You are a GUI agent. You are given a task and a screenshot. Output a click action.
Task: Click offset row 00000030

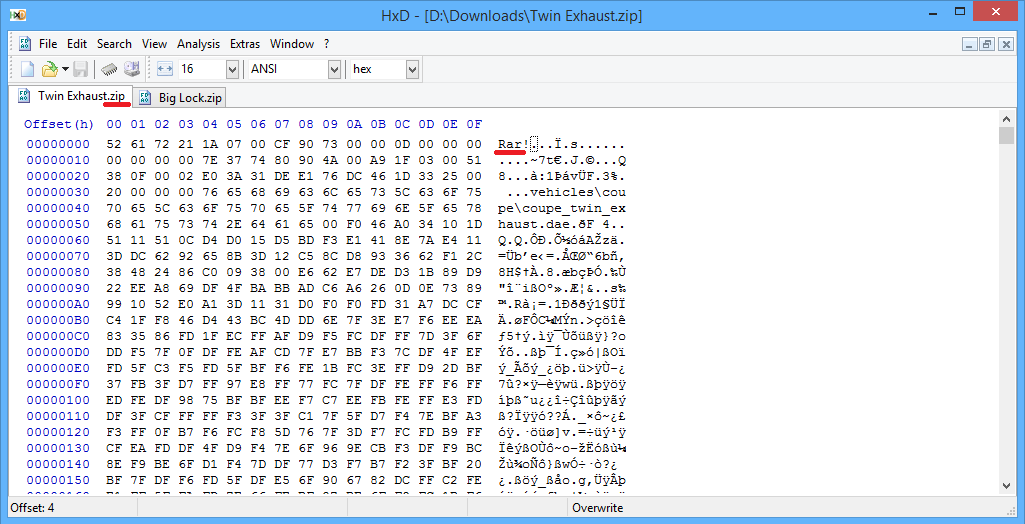pyautogui.click(x=58, y=192)
